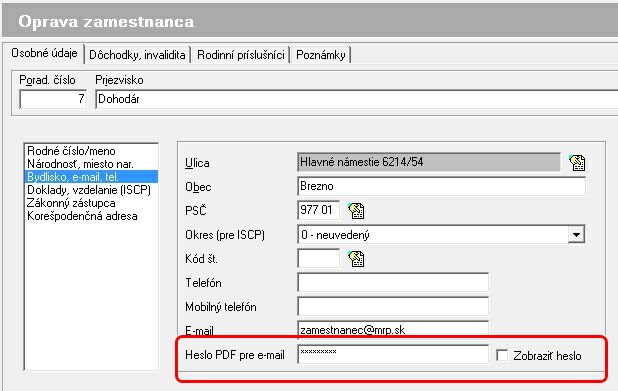Select Bydlisko, e-mail, tel. list item
The height and width of the screenshot is (391, 618).
point(91,177)
